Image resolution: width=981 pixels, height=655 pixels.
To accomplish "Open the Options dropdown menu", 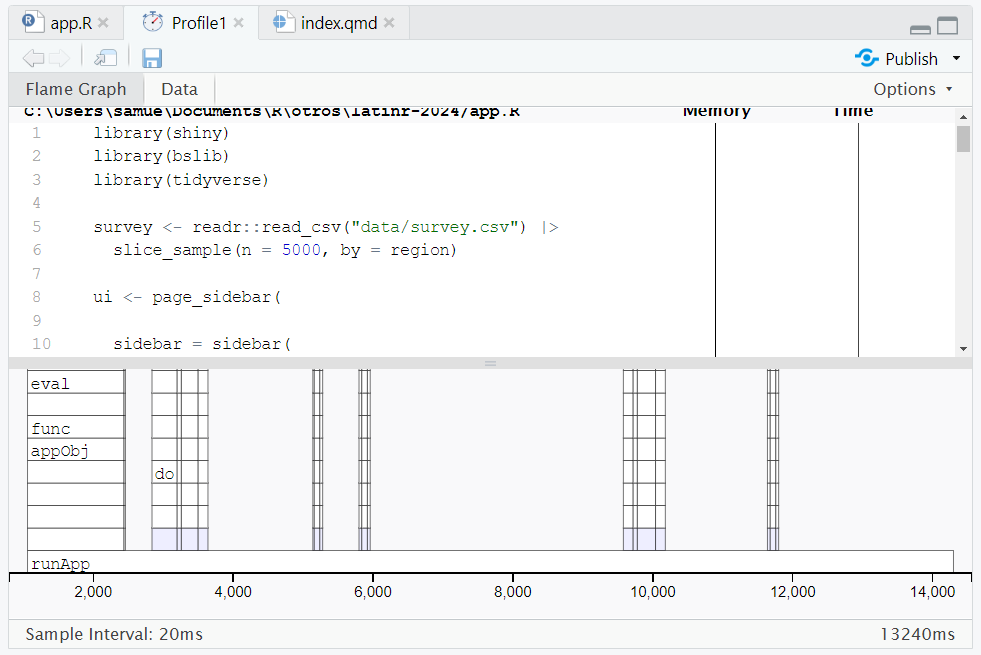I will 912,89.
